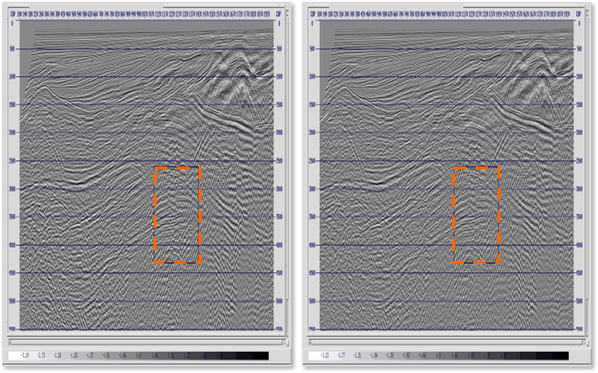This screenshot has height=373, width=598.
Task: Click the left panel's horizontal scrollbar
Action: (146, 342)
